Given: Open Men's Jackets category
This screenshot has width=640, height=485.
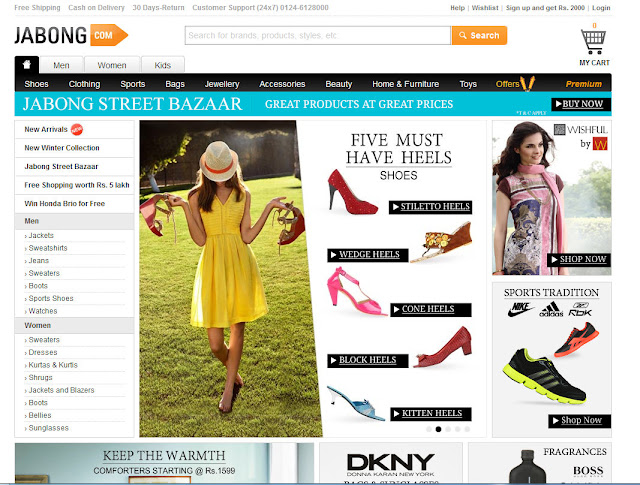Looking at the screenshot, I should (x=41, y=236).
